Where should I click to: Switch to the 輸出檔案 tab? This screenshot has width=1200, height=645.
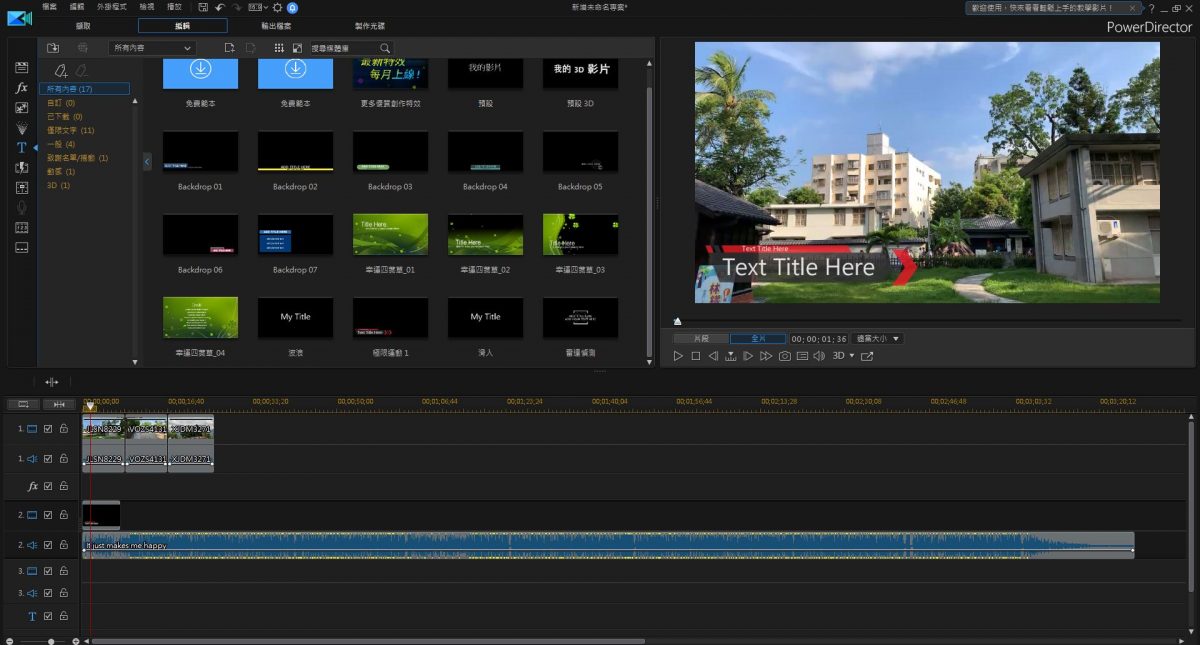pos(275,26)
